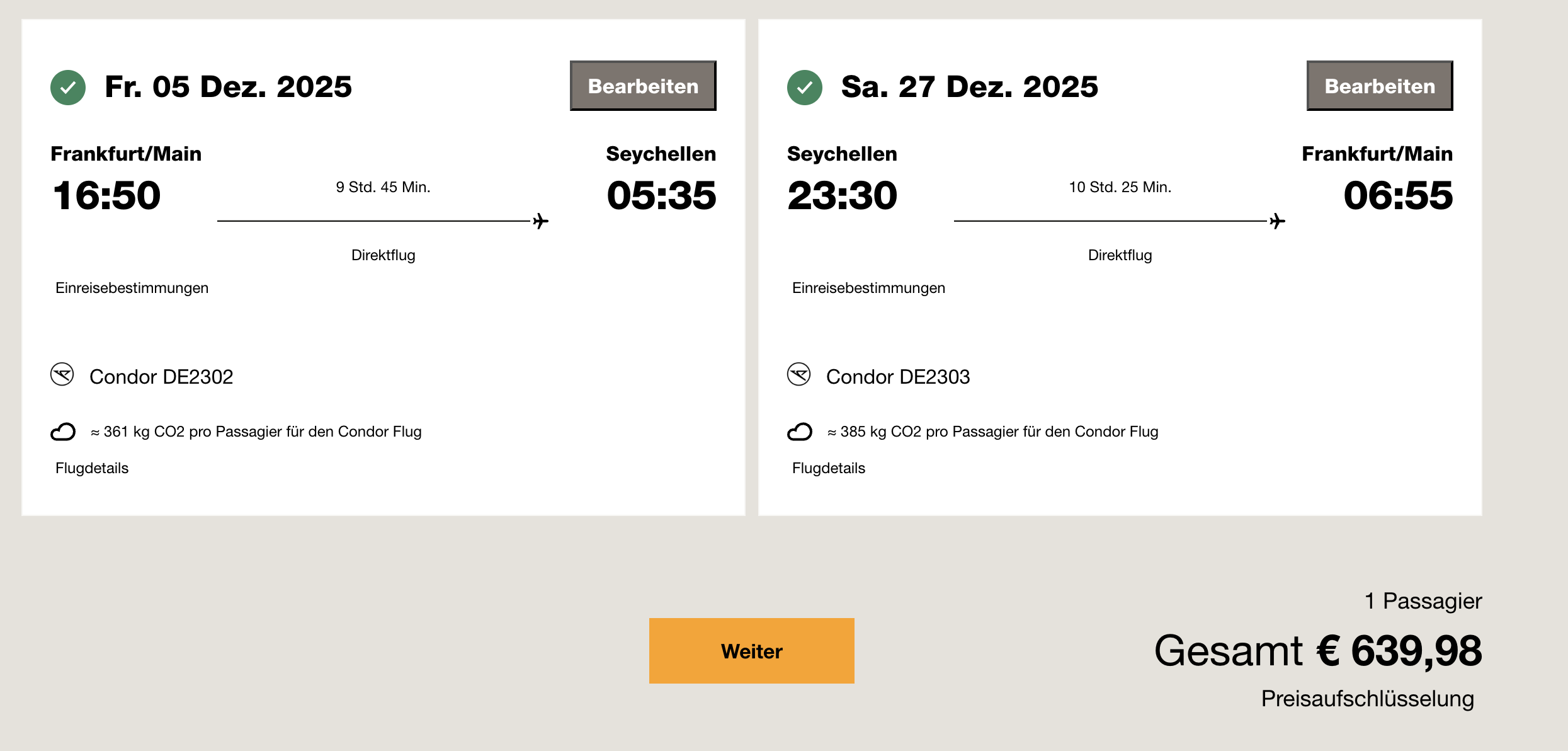Click the 16:50 Frankfurt departure time

point(107,195)
